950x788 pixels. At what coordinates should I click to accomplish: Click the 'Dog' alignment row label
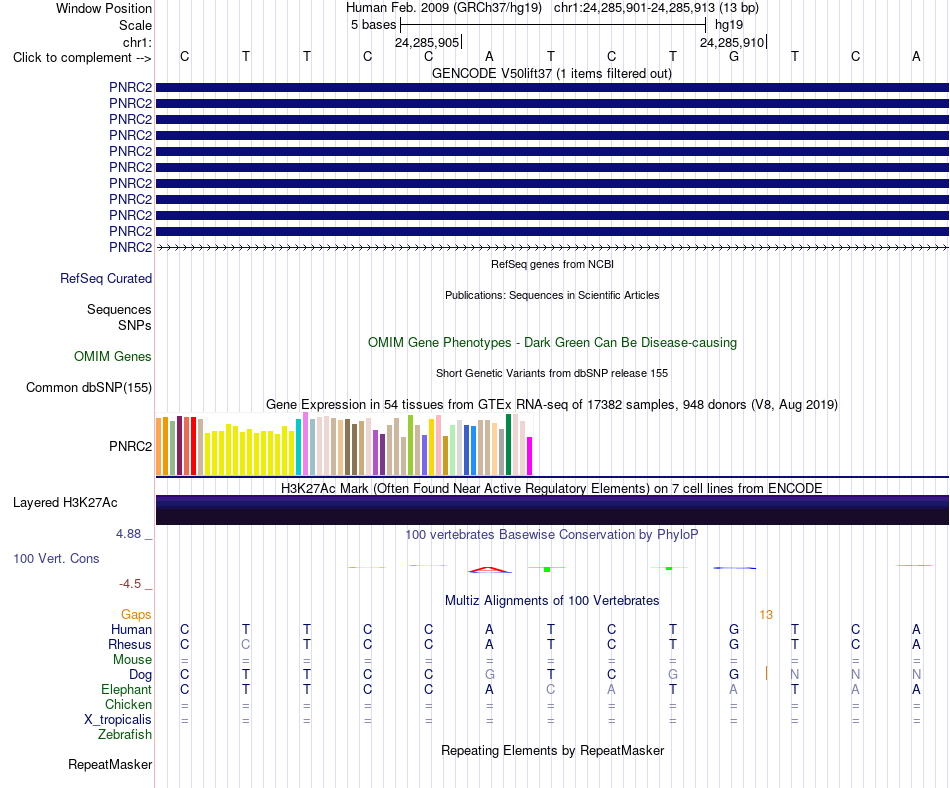pyautogui.click(x=140, y=675)
